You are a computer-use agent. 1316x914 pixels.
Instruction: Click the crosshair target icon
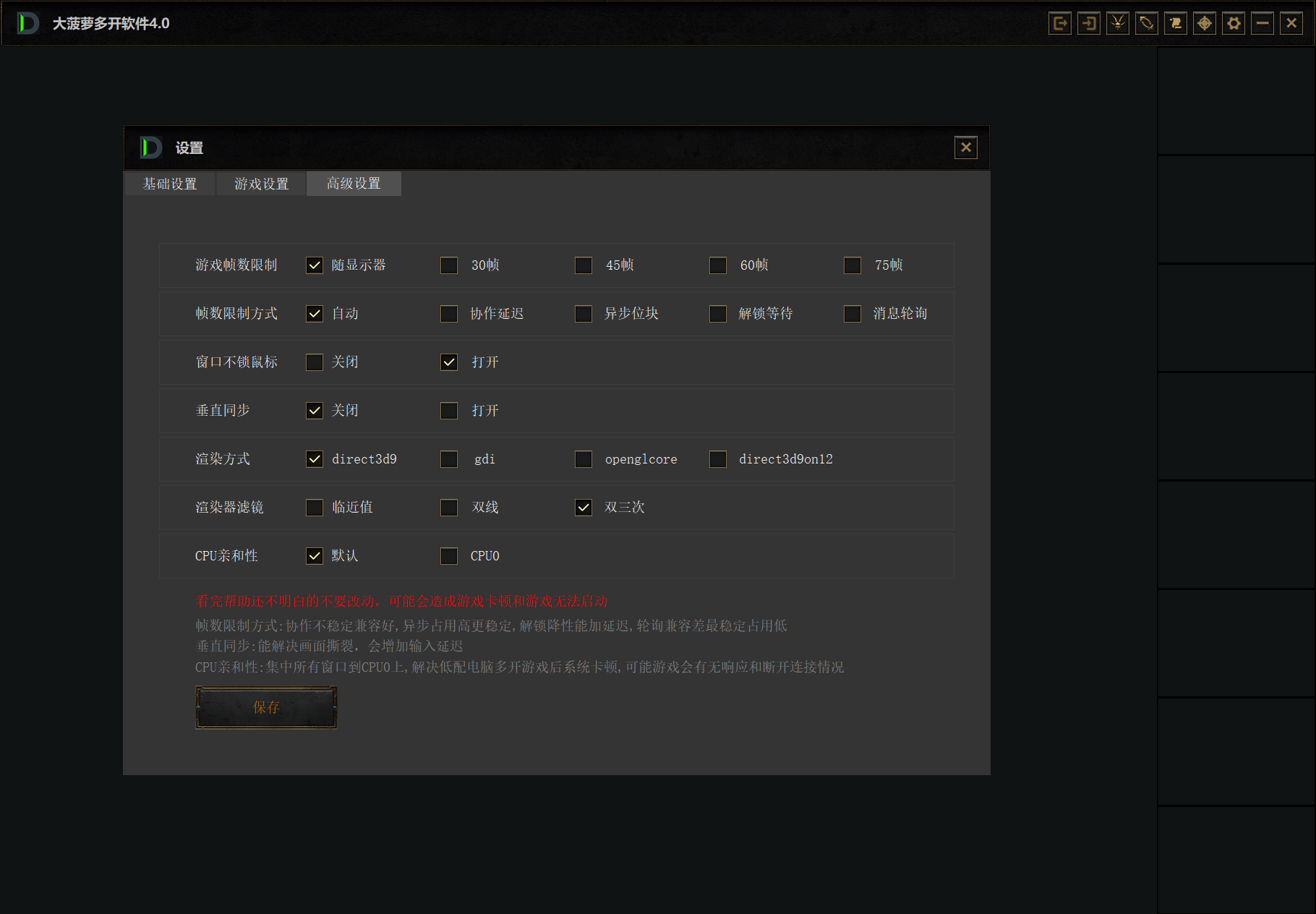(1205, 23)
